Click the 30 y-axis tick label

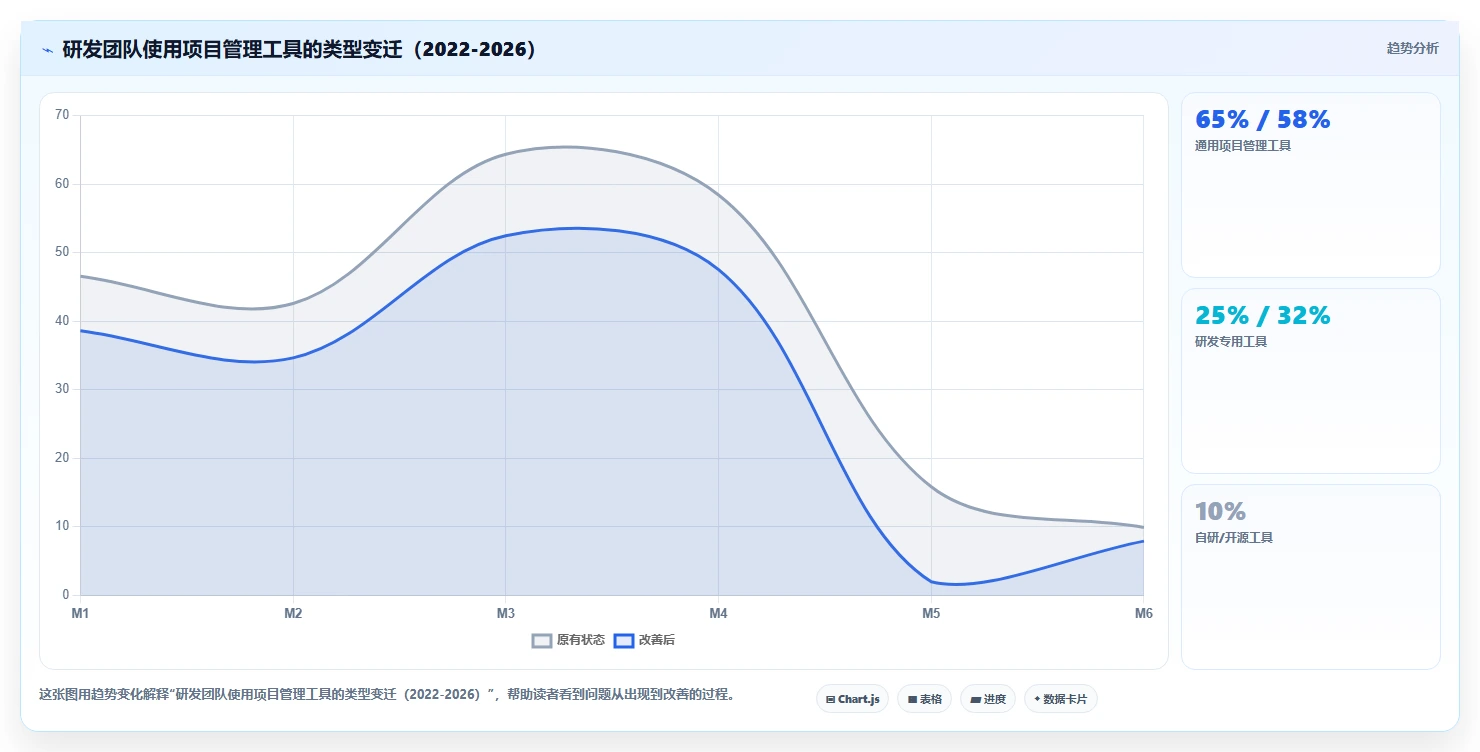pos(62,389)
